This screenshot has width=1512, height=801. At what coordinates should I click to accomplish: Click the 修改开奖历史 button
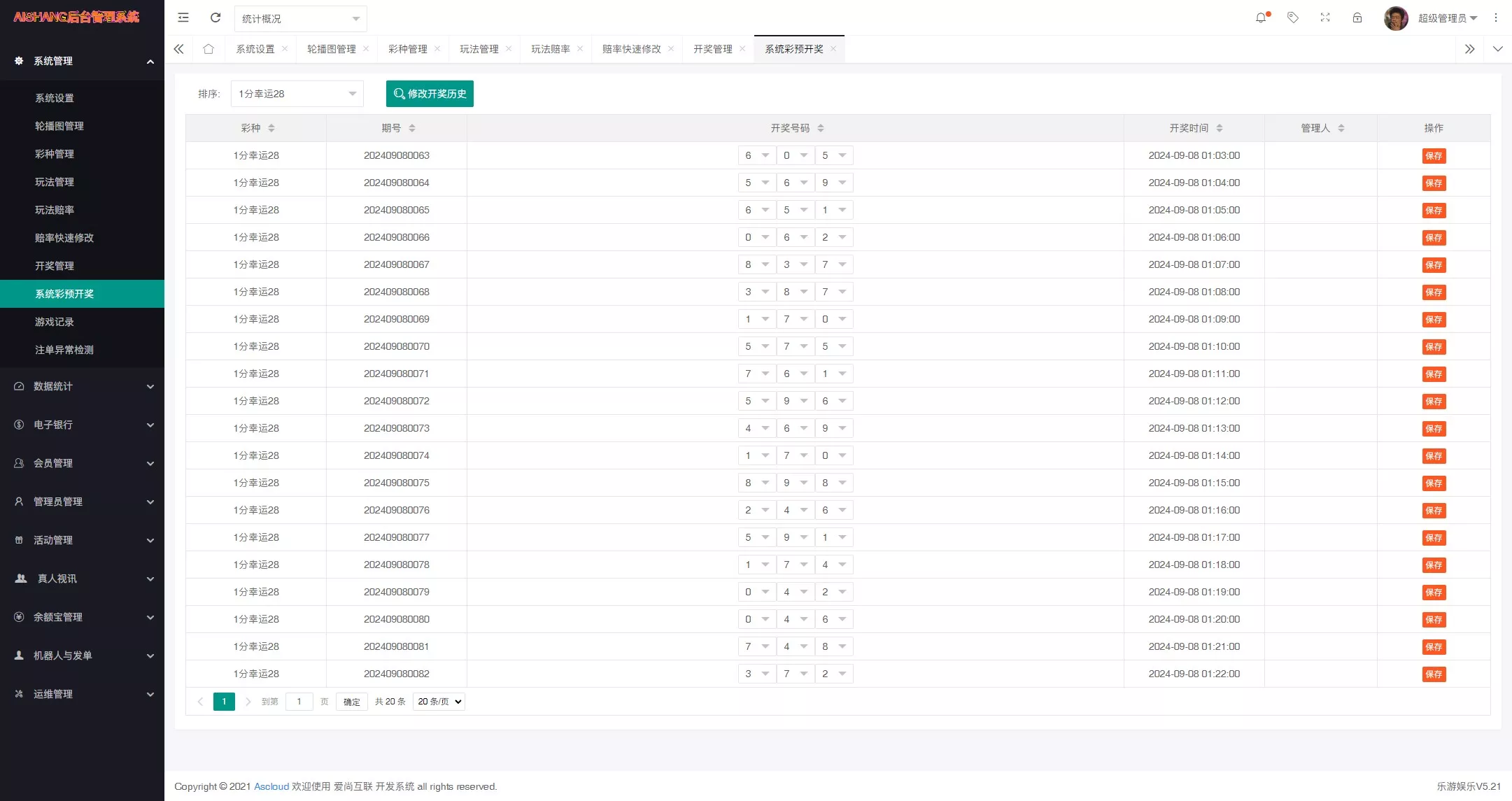tap(429, 93)
